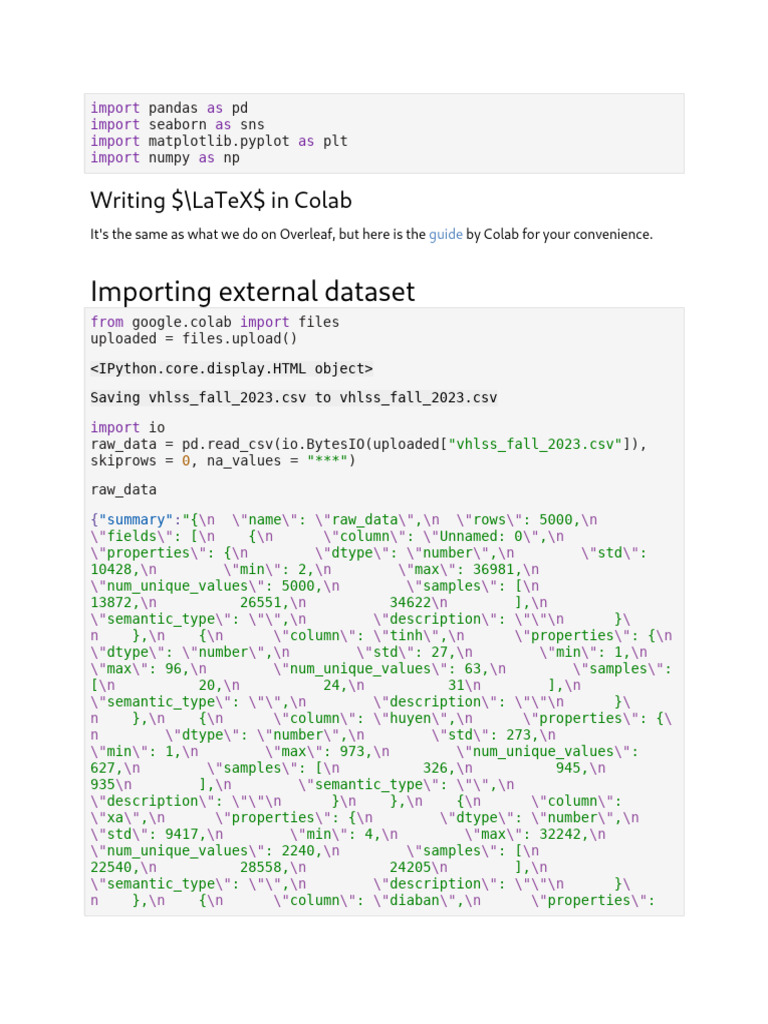Click the 'raw_data = pd.read_csv' line
Screen dimensions: 768x1024
click(368, 444)
